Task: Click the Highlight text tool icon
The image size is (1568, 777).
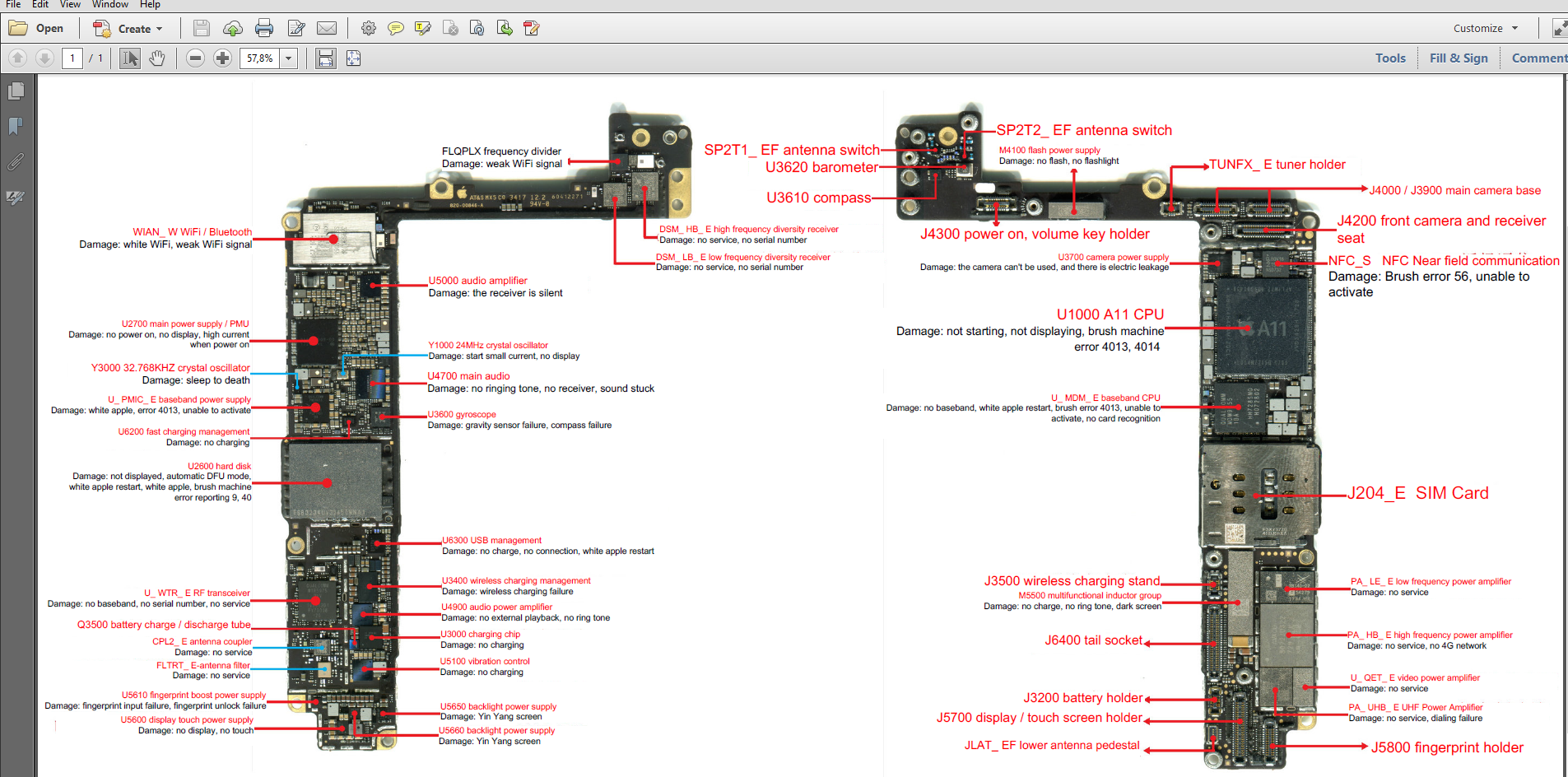Action: [423, 29]
